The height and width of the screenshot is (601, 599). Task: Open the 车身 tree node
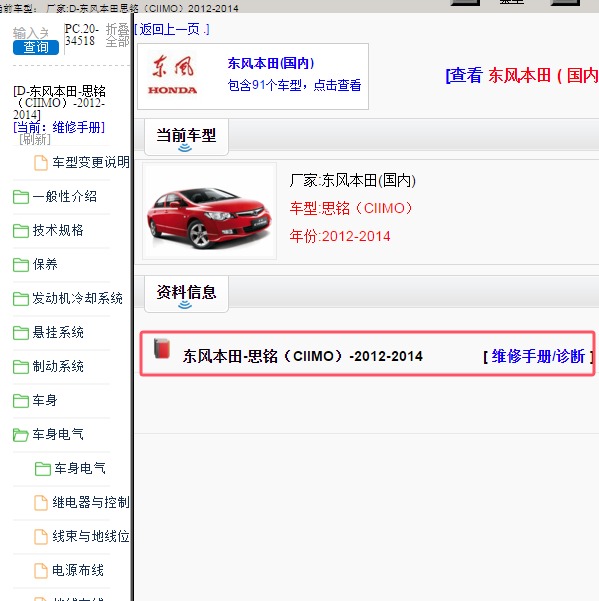pos(45,400)
